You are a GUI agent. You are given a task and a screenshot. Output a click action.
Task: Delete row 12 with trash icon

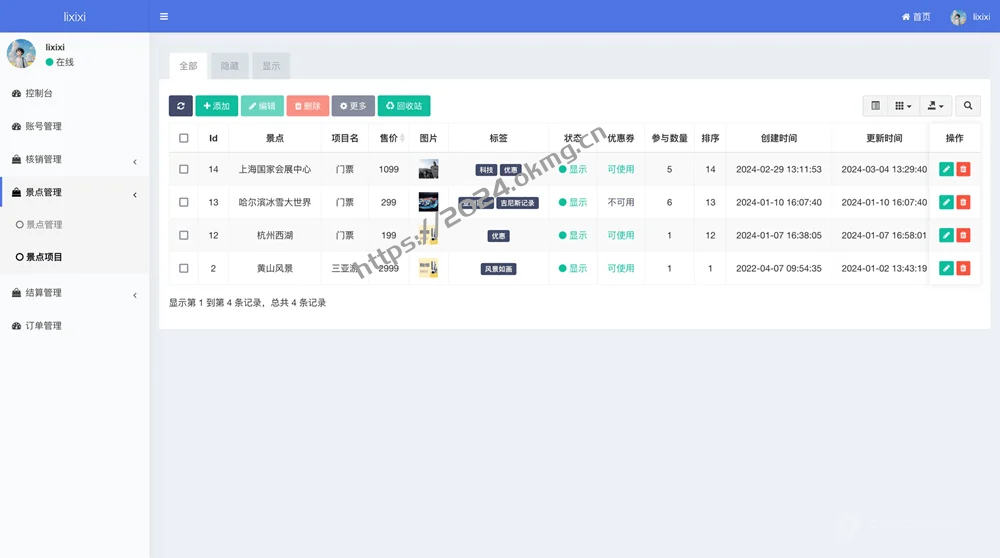click(x=964, y=235)
